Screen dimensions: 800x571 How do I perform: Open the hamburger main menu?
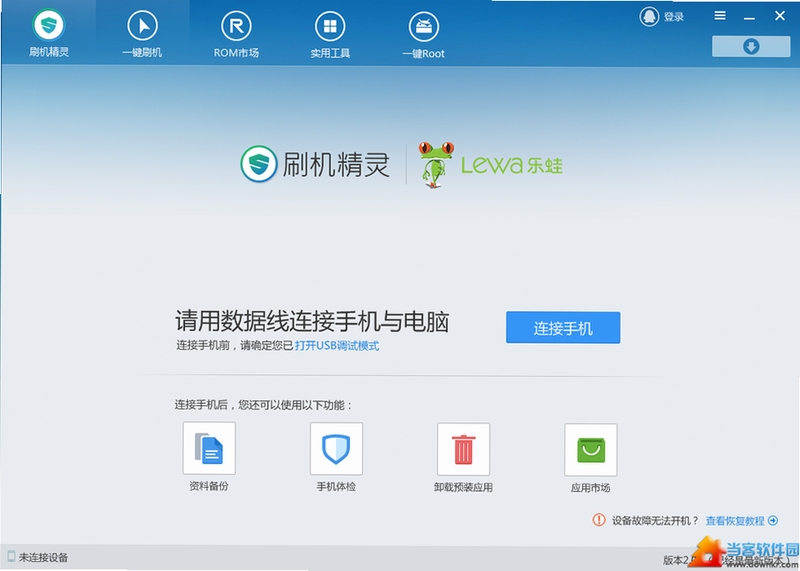pos(720,16)
